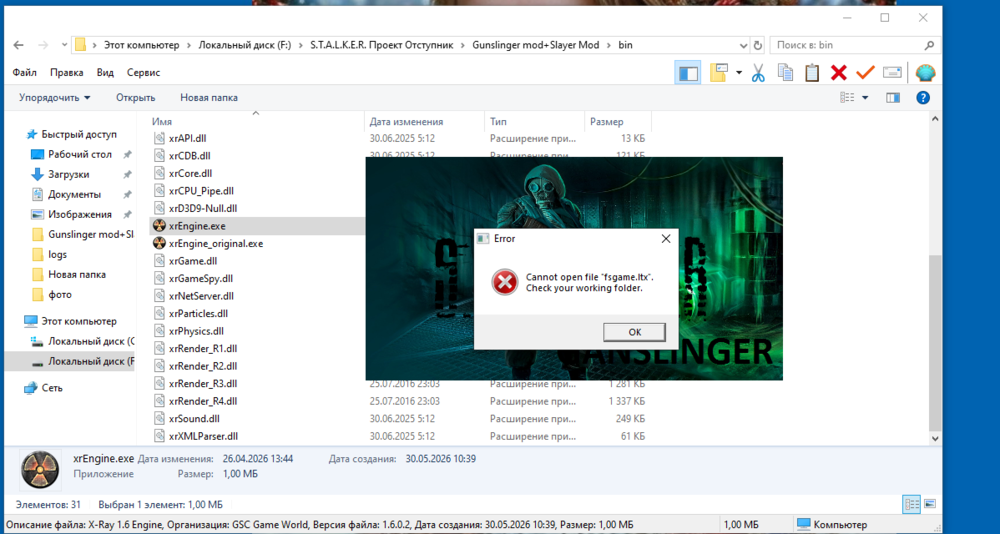Screen dimensions: 1000x534
Task: Click the search magnifier icon
Action: tap(929, 45)
